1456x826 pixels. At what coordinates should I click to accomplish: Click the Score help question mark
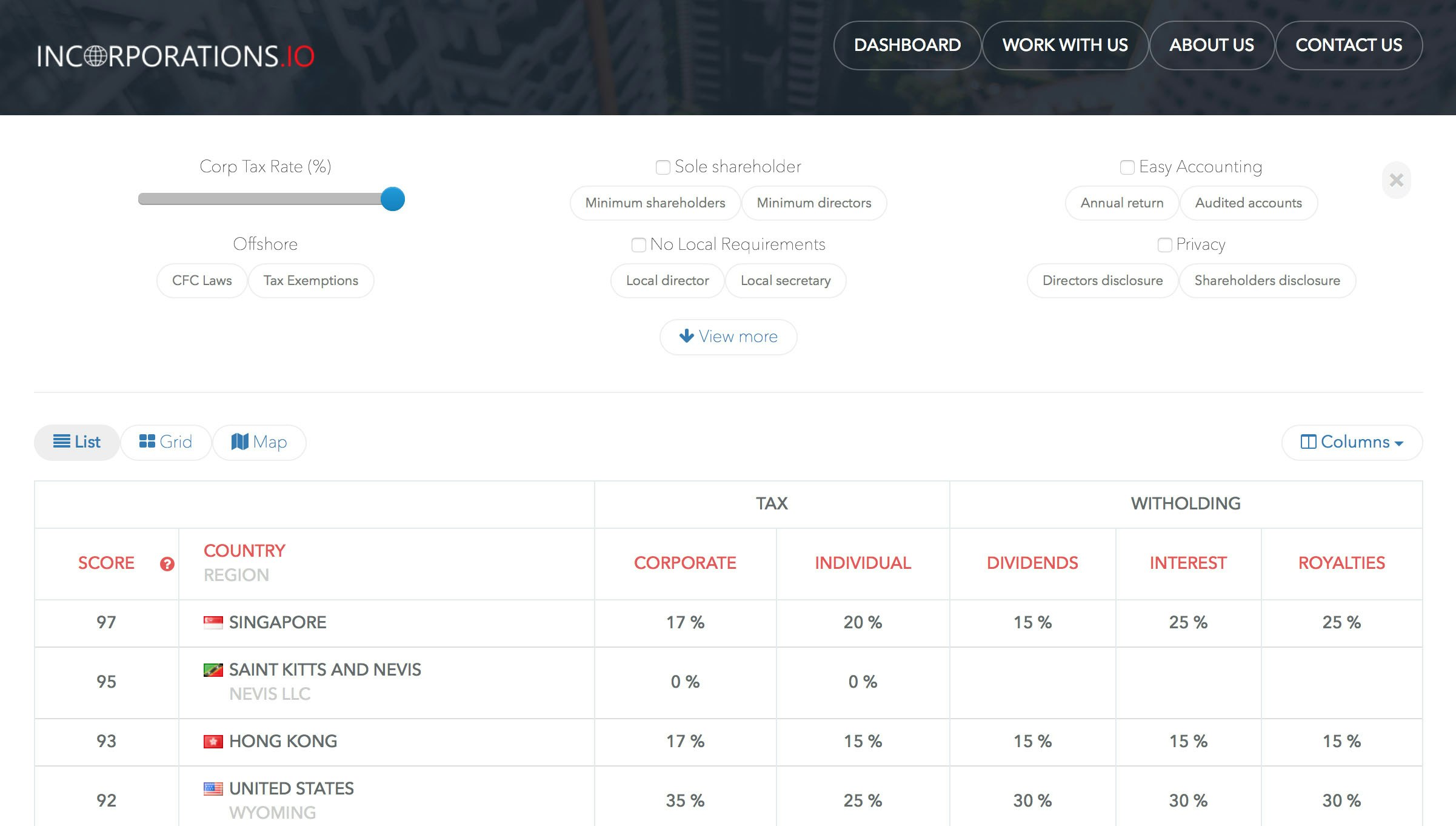click(167, 564)
